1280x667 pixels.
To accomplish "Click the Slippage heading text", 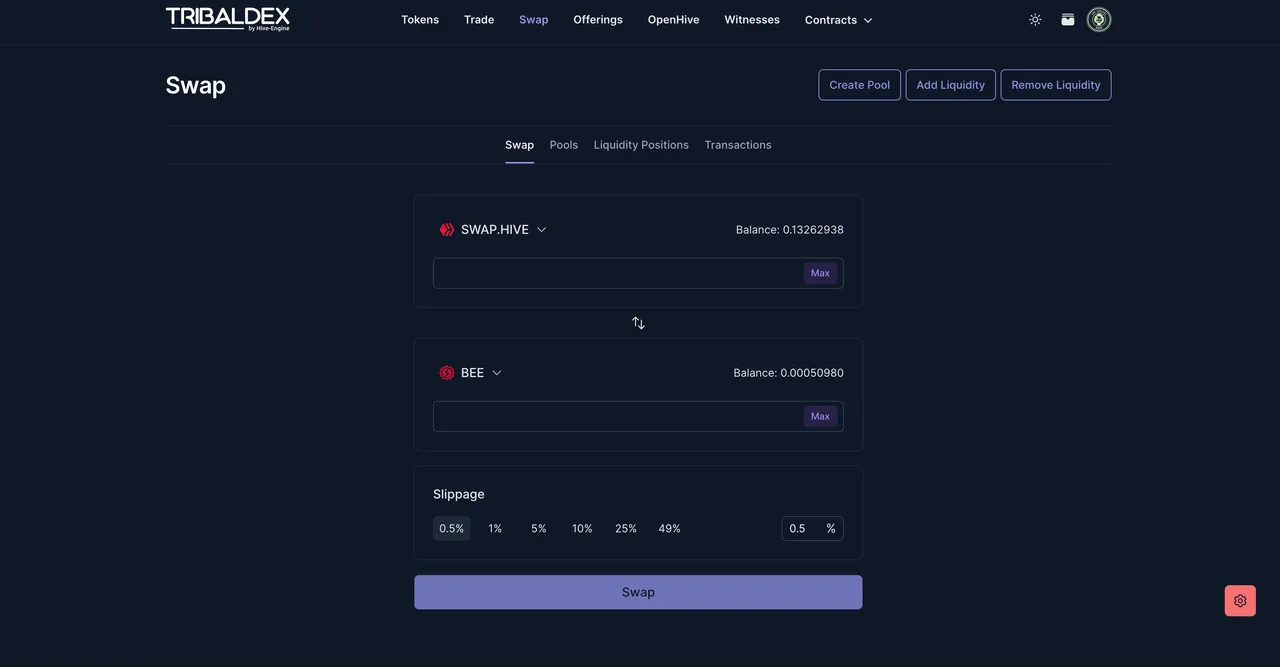I will (459, 494).
